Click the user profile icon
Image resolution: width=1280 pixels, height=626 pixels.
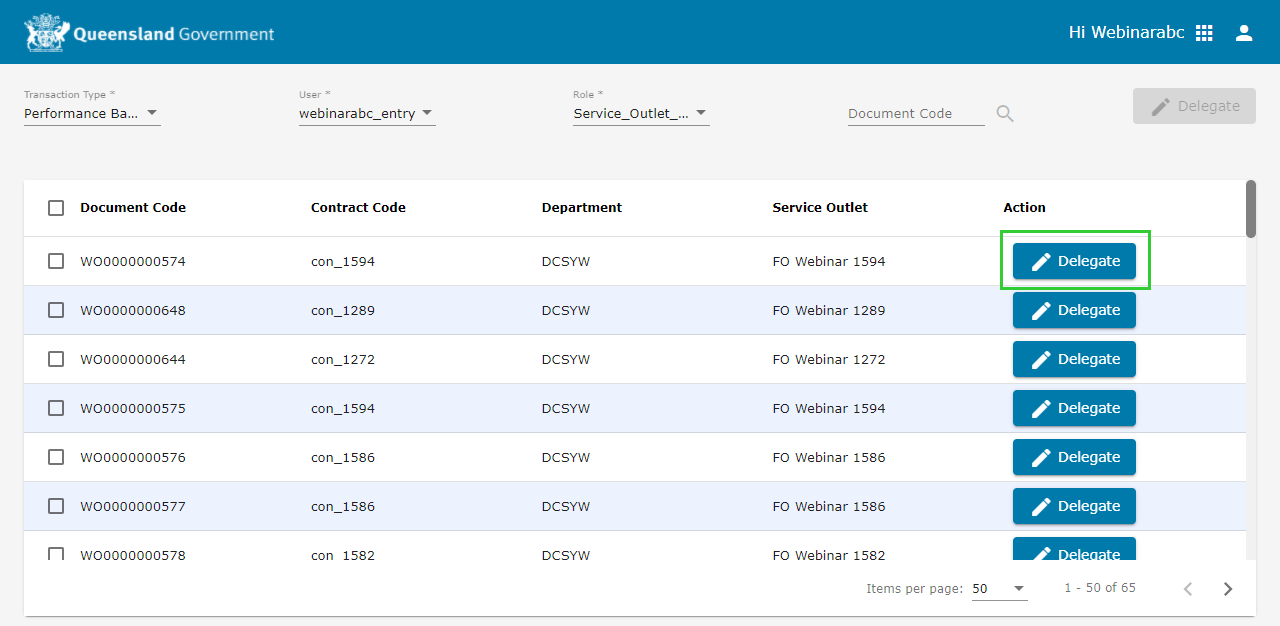click(x=1244, y=33)
